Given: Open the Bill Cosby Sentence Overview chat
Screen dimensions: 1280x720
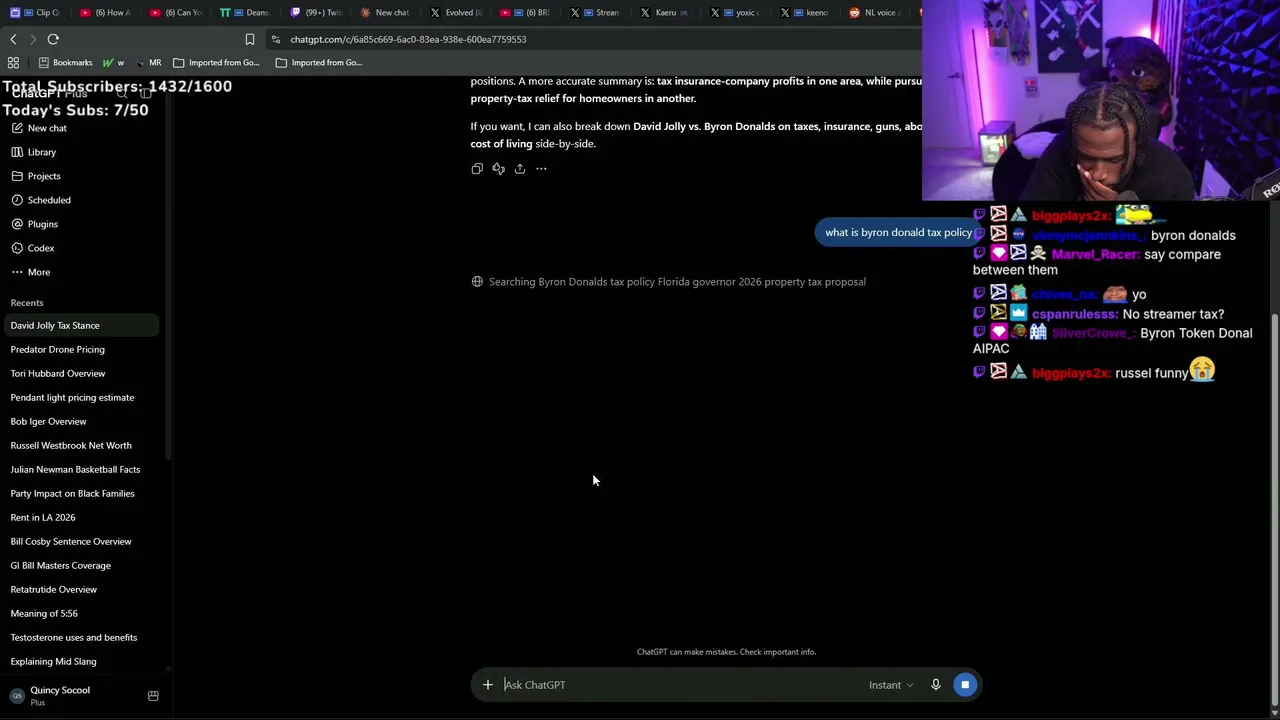Looking at the screenshot, I should click(x=80, y=541).
